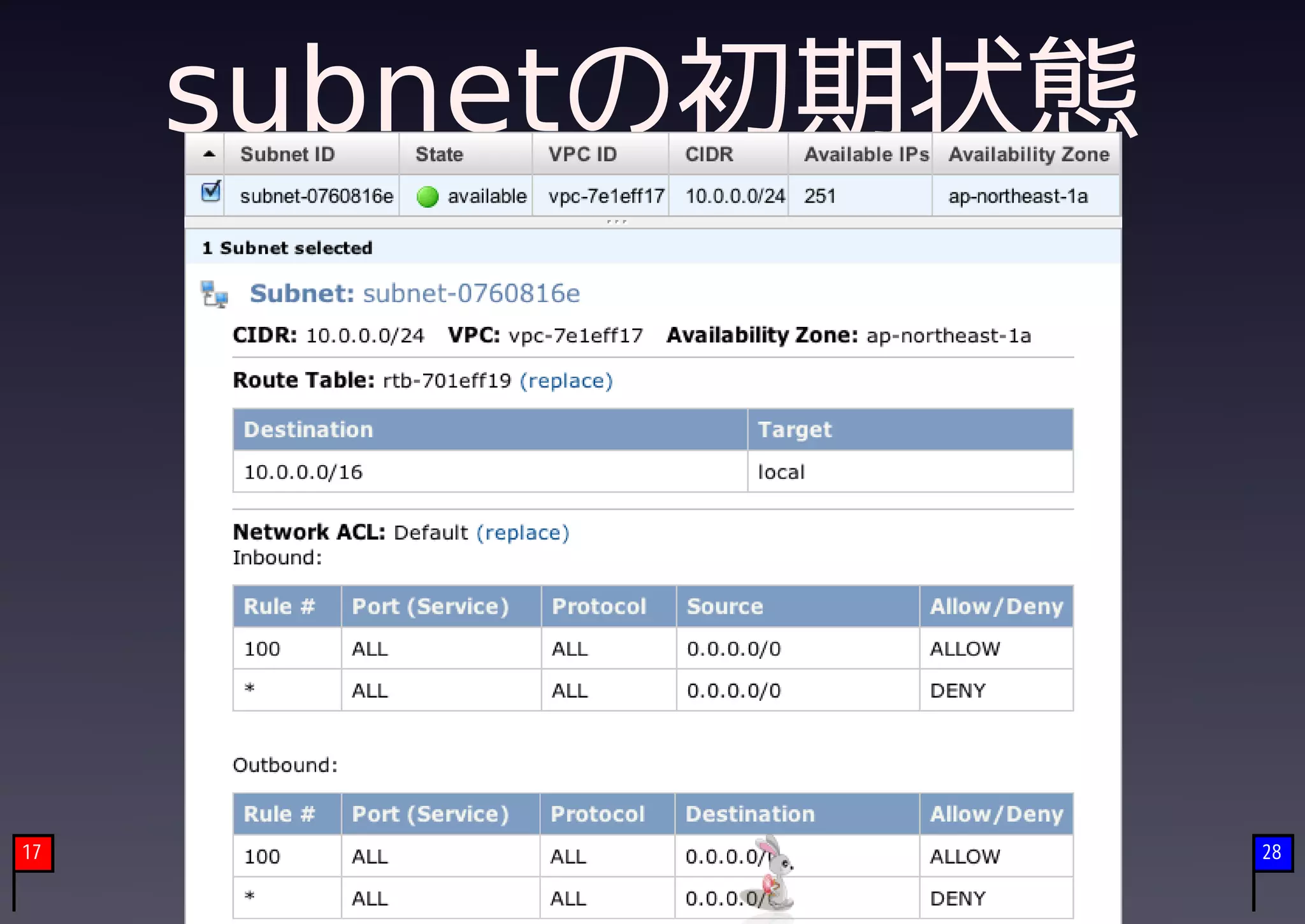Click the red flag marker 17
The image size is (1305, 924).
coord(32,853)
